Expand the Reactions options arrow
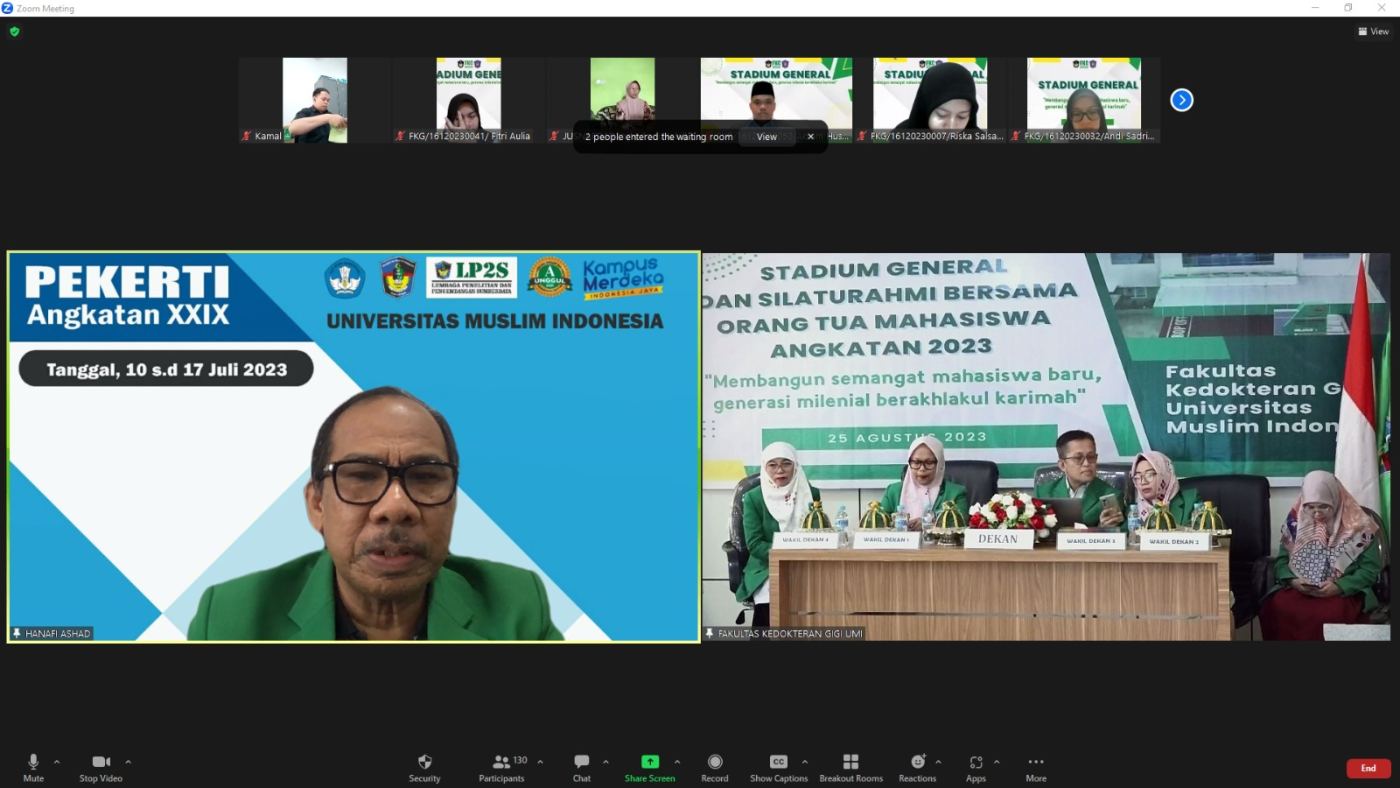Image resolution: width=1400 pixels, height=788 pixels. coord(938,762)
